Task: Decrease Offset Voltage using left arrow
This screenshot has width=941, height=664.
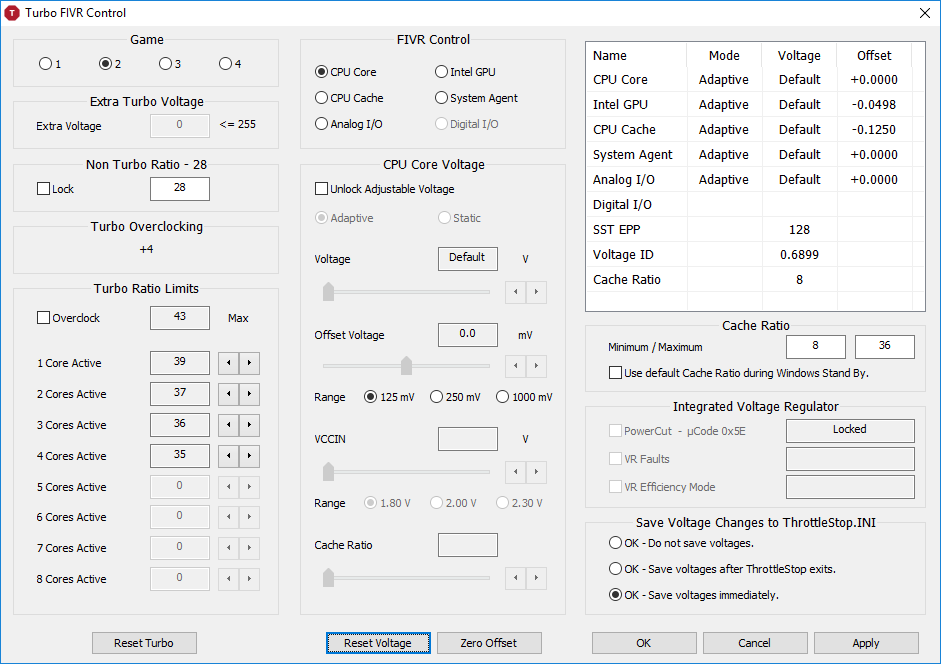Action: (x=516, y=366)
